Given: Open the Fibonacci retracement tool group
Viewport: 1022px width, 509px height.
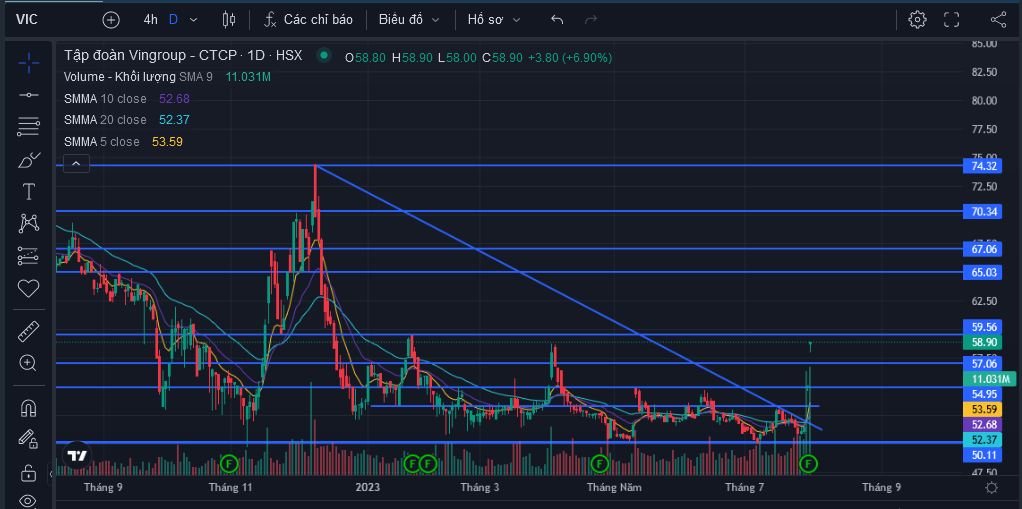Looking at the screenshot, I should click(x=29, y=127).
